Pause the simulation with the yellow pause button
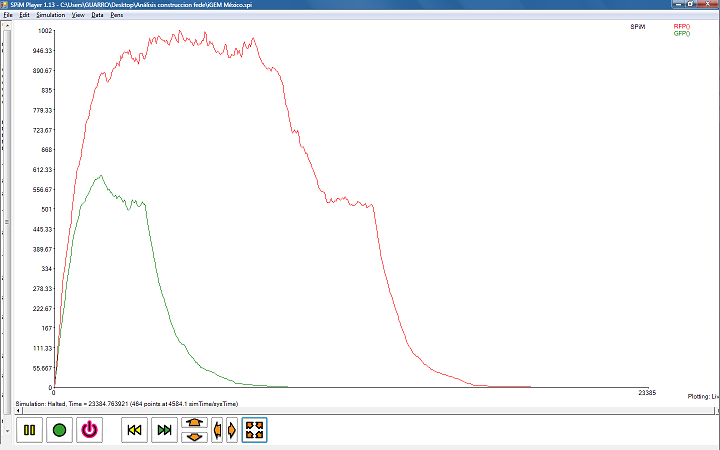The height and width of the screenshot is (450, 720). (x=29, y=430)
